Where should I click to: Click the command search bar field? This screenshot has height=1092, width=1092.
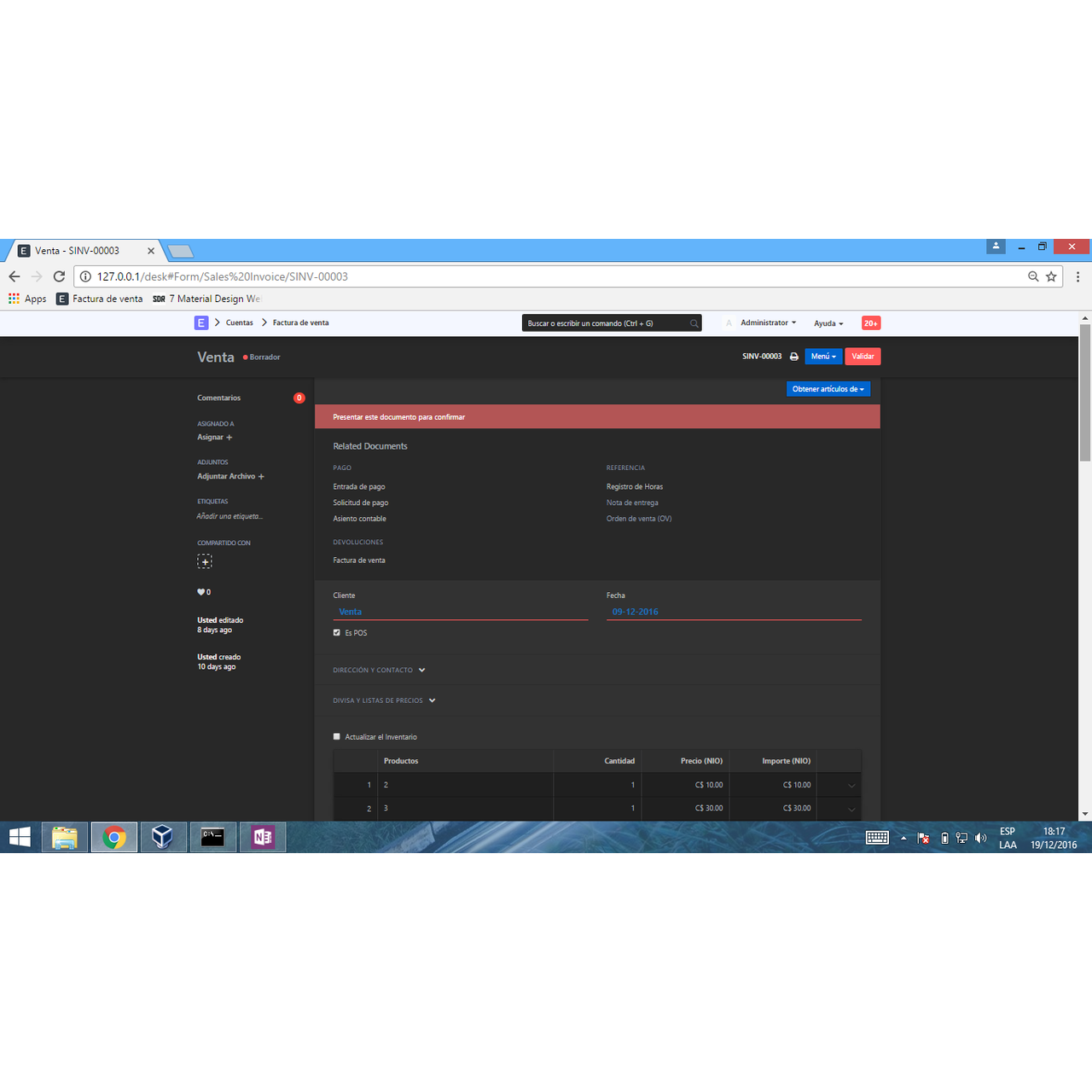pyautogui.click(x=606, y=323)
